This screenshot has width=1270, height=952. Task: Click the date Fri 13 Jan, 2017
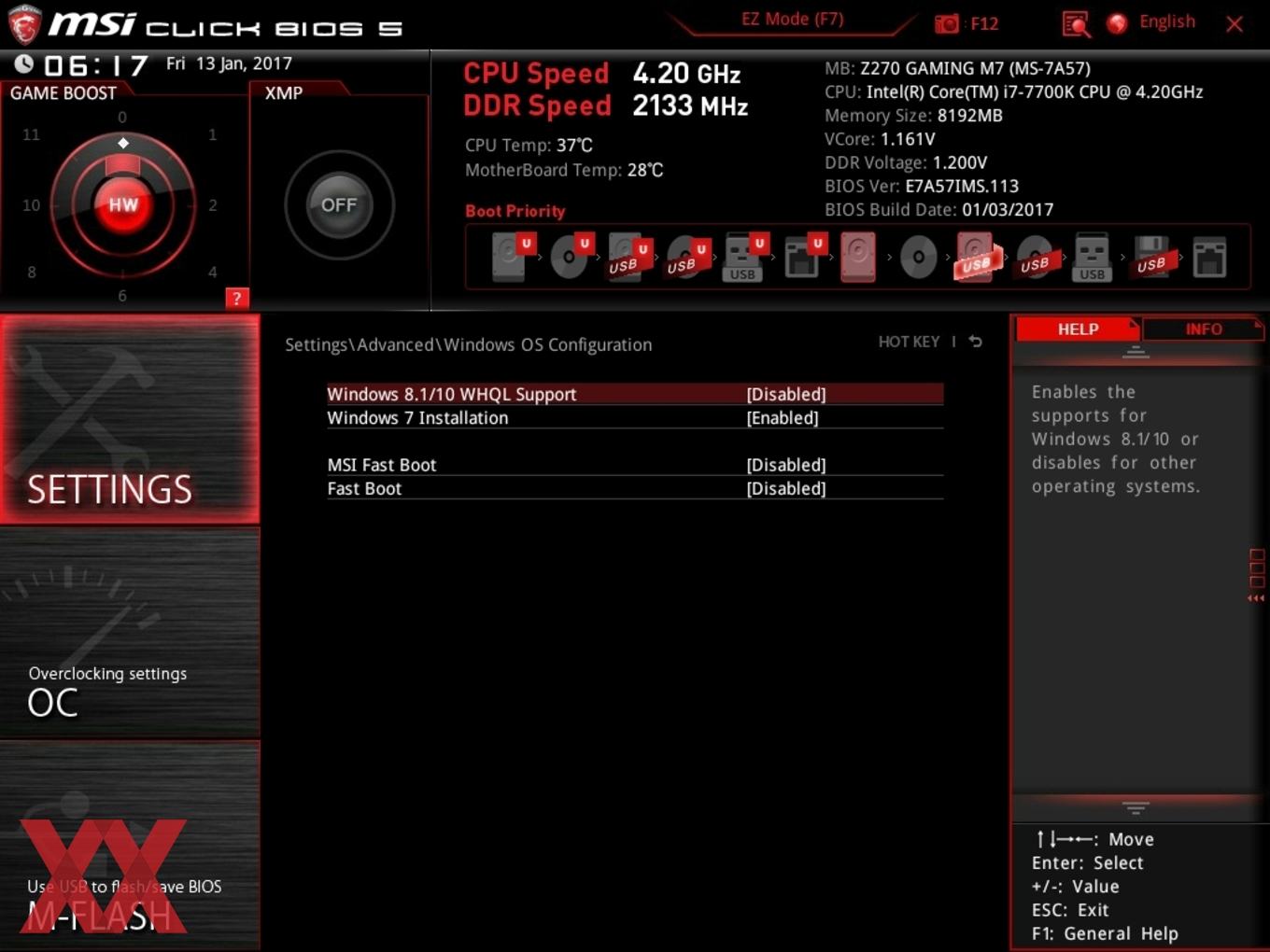coord(229,63)
